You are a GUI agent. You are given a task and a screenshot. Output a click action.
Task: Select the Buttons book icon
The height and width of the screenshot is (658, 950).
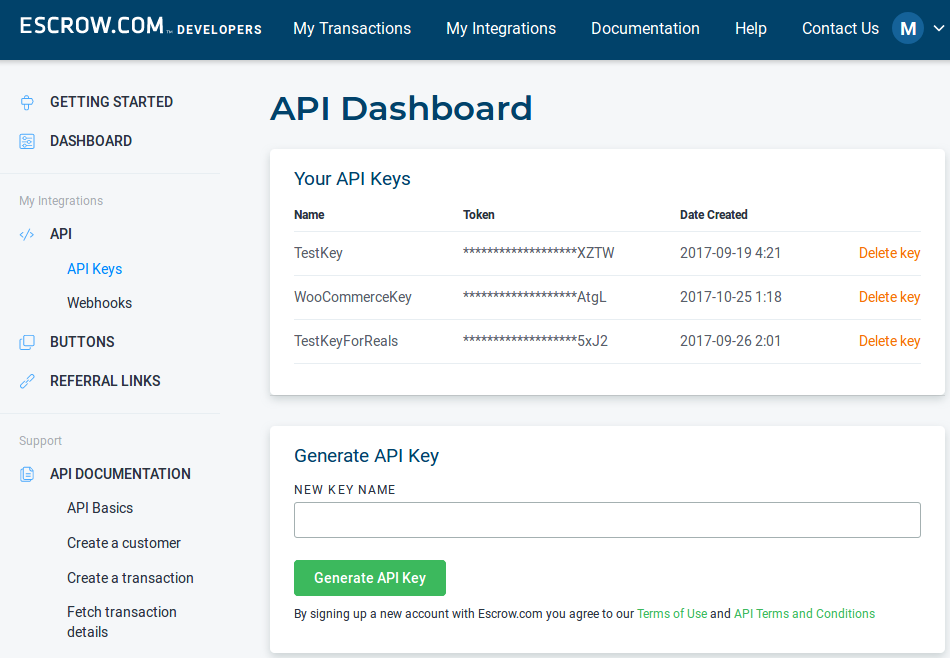tap(26, 341)
